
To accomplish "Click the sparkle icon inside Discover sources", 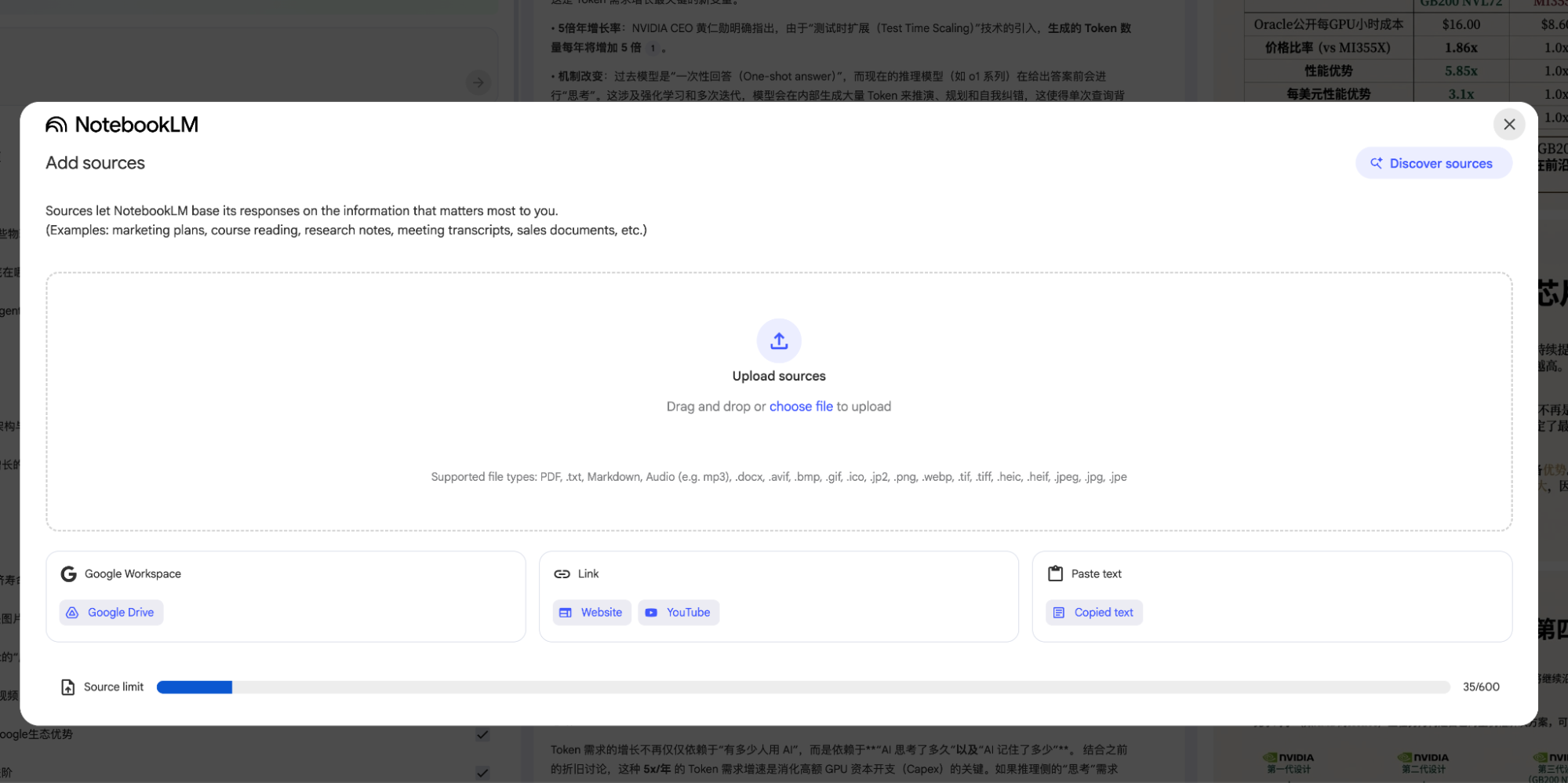I will tap(1377, 162).
